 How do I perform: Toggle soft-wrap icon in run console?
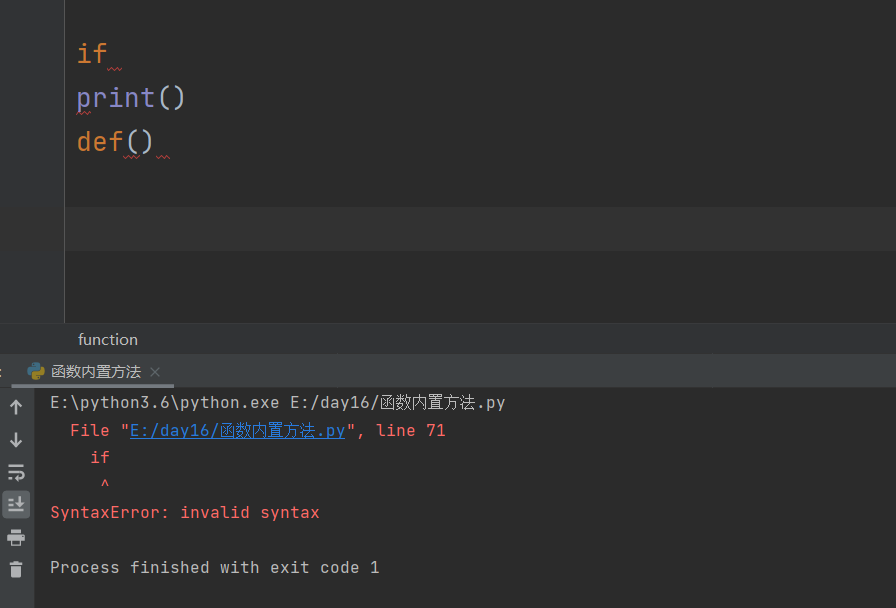click(x=16, y=472)
